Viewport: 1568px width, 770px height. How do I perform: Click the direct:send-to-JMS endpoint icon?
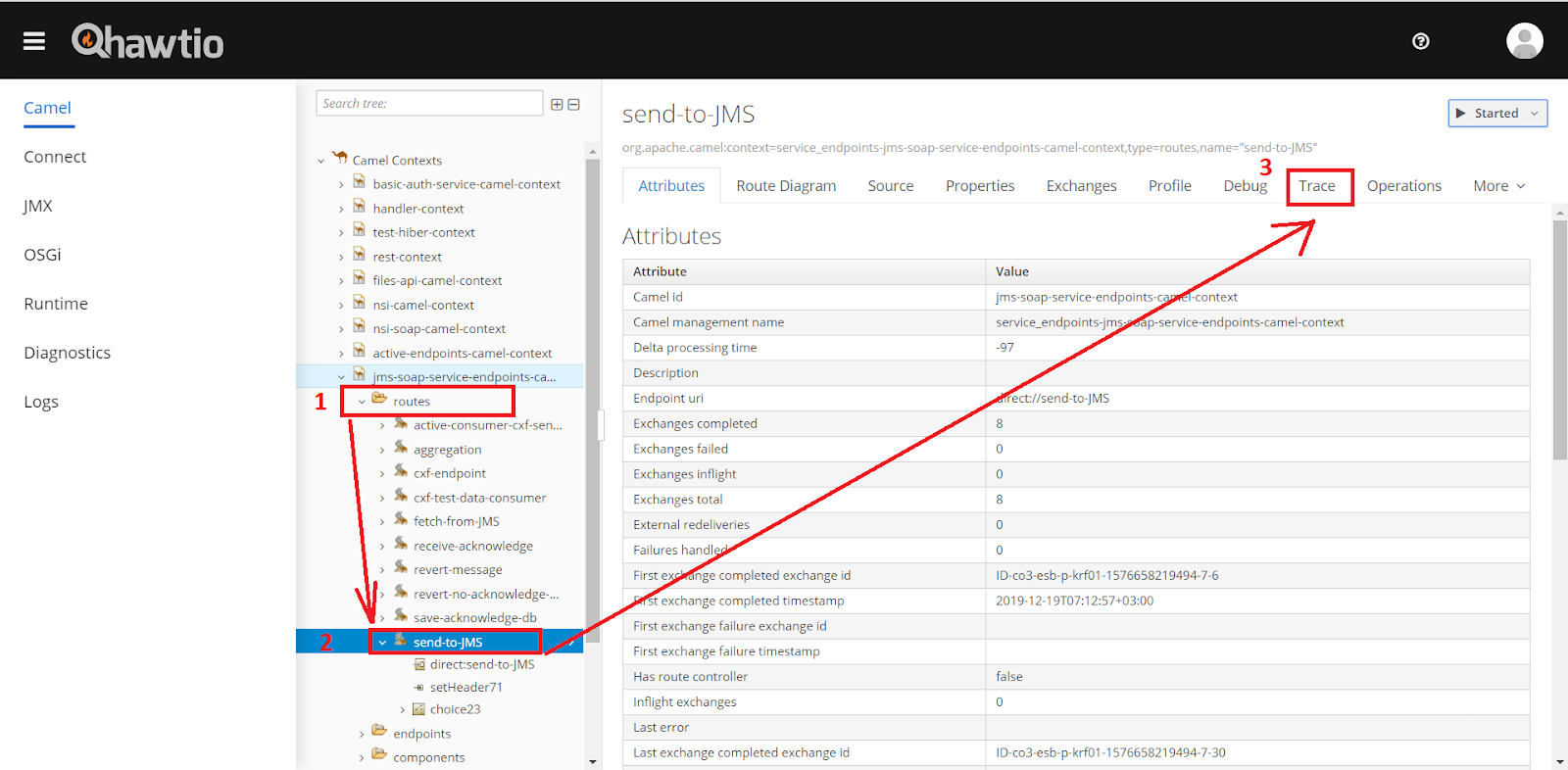click(419, 664)
